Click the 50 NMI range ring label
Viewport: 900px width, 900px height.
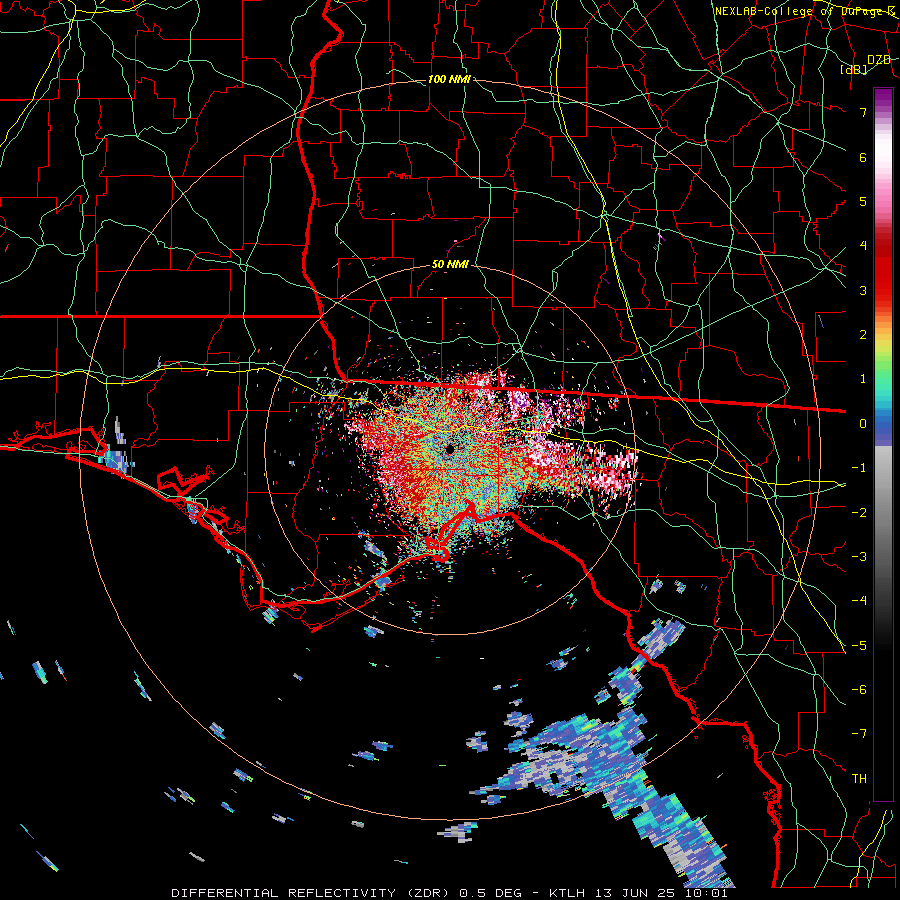449,265
